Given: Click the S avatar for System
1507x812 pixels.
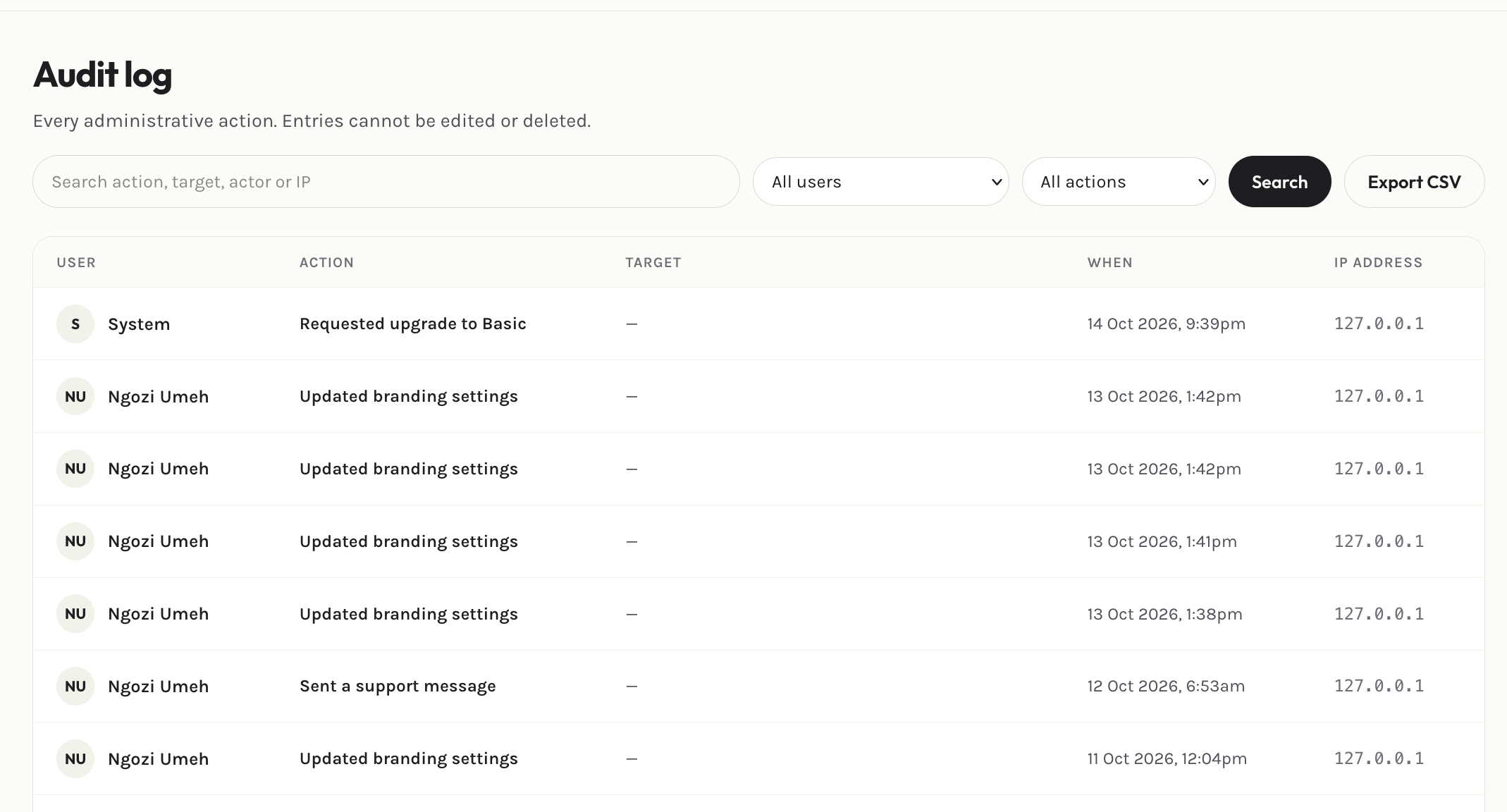Looking at the screenshot, I should point(75,324).
